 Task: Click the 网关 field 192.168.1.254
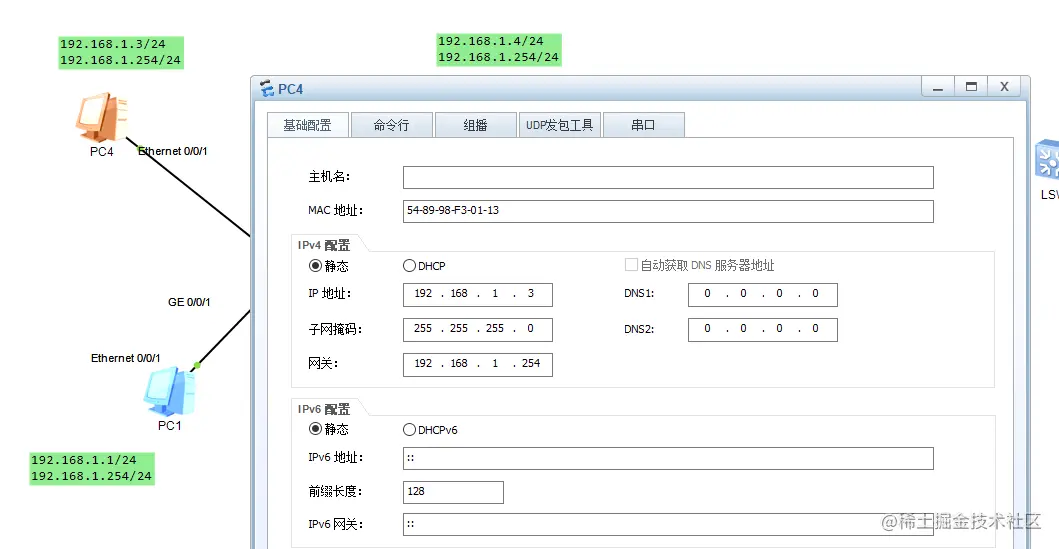tap(477, 364)
